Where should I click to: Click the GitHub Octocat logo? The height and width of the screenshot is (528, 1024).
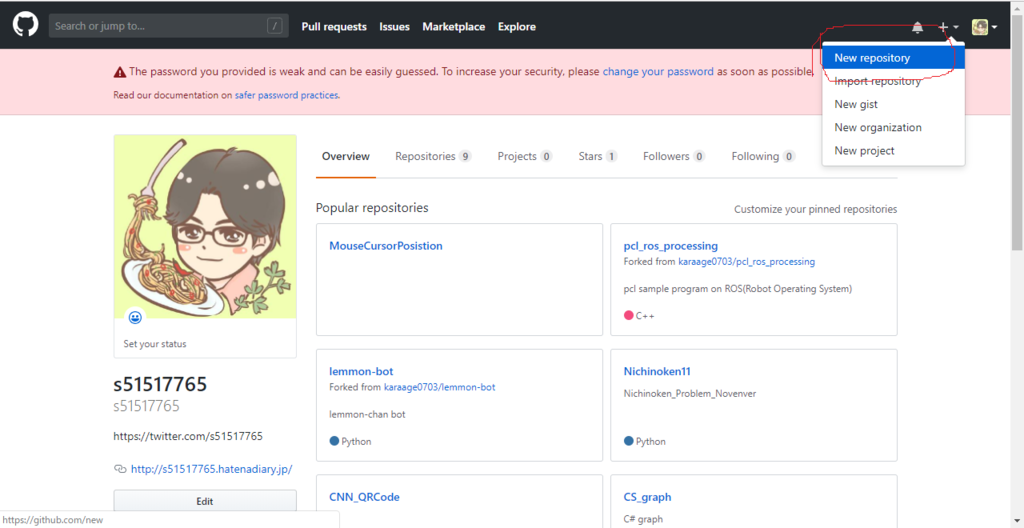(25, 26)
